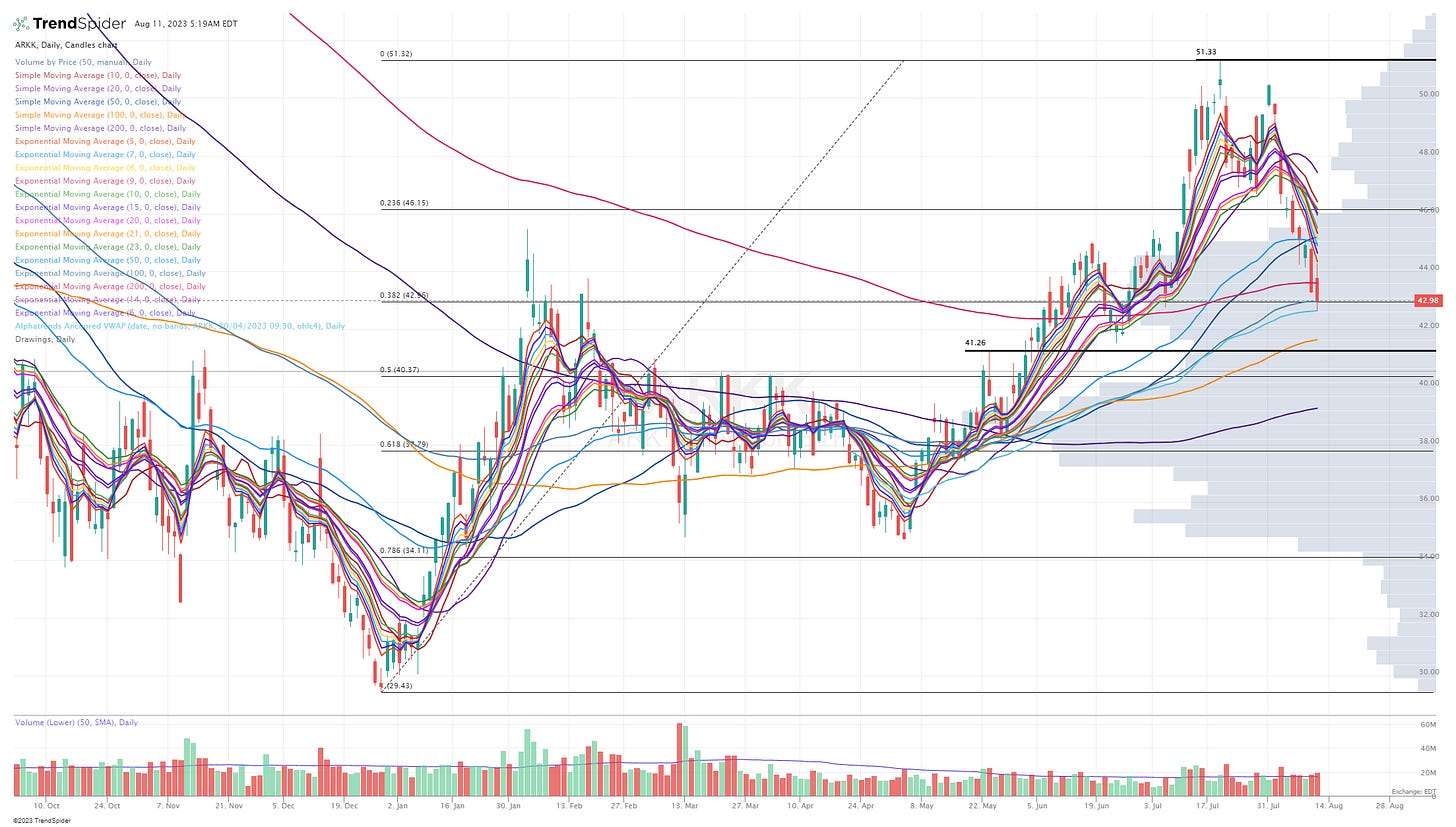Click 'Exponential Moving Average (8, 0, close)' legend entry
Screen dimensions: 1456x827
[105, 167]
